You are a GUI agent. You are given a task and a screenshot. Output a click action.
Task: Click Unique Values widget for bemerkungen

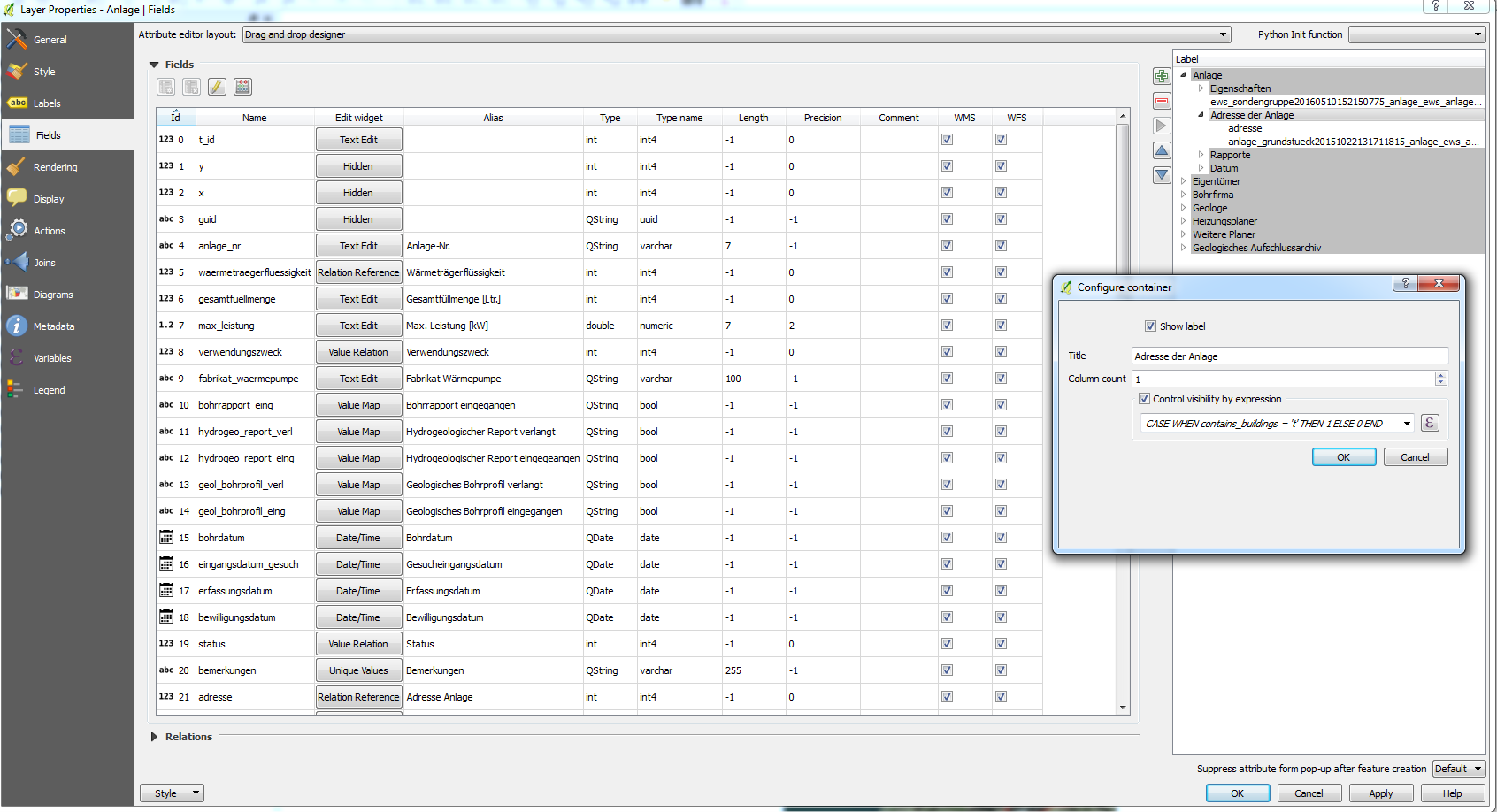point(358,670)
